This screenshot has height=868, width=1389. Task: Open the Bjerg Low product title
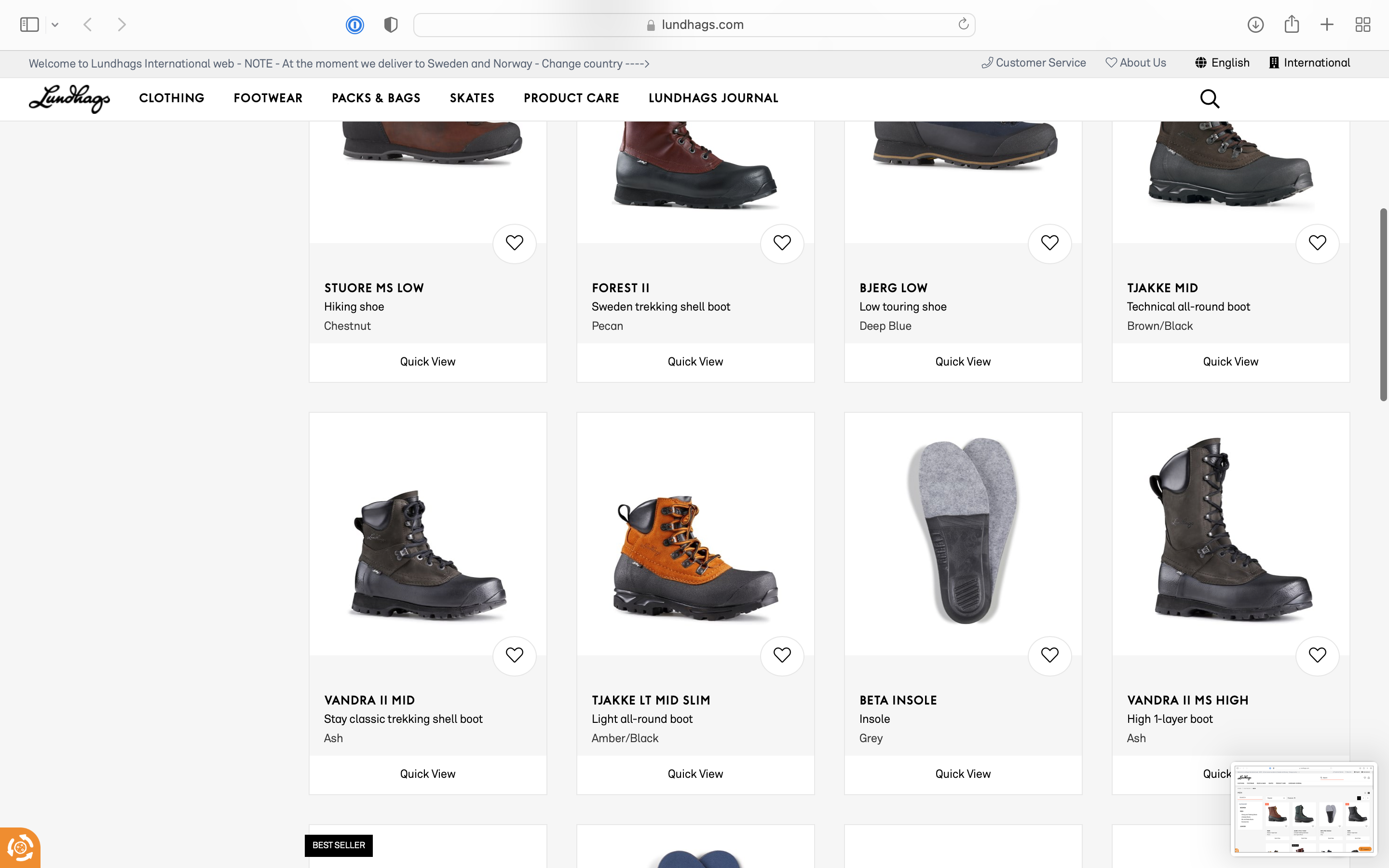893,288
